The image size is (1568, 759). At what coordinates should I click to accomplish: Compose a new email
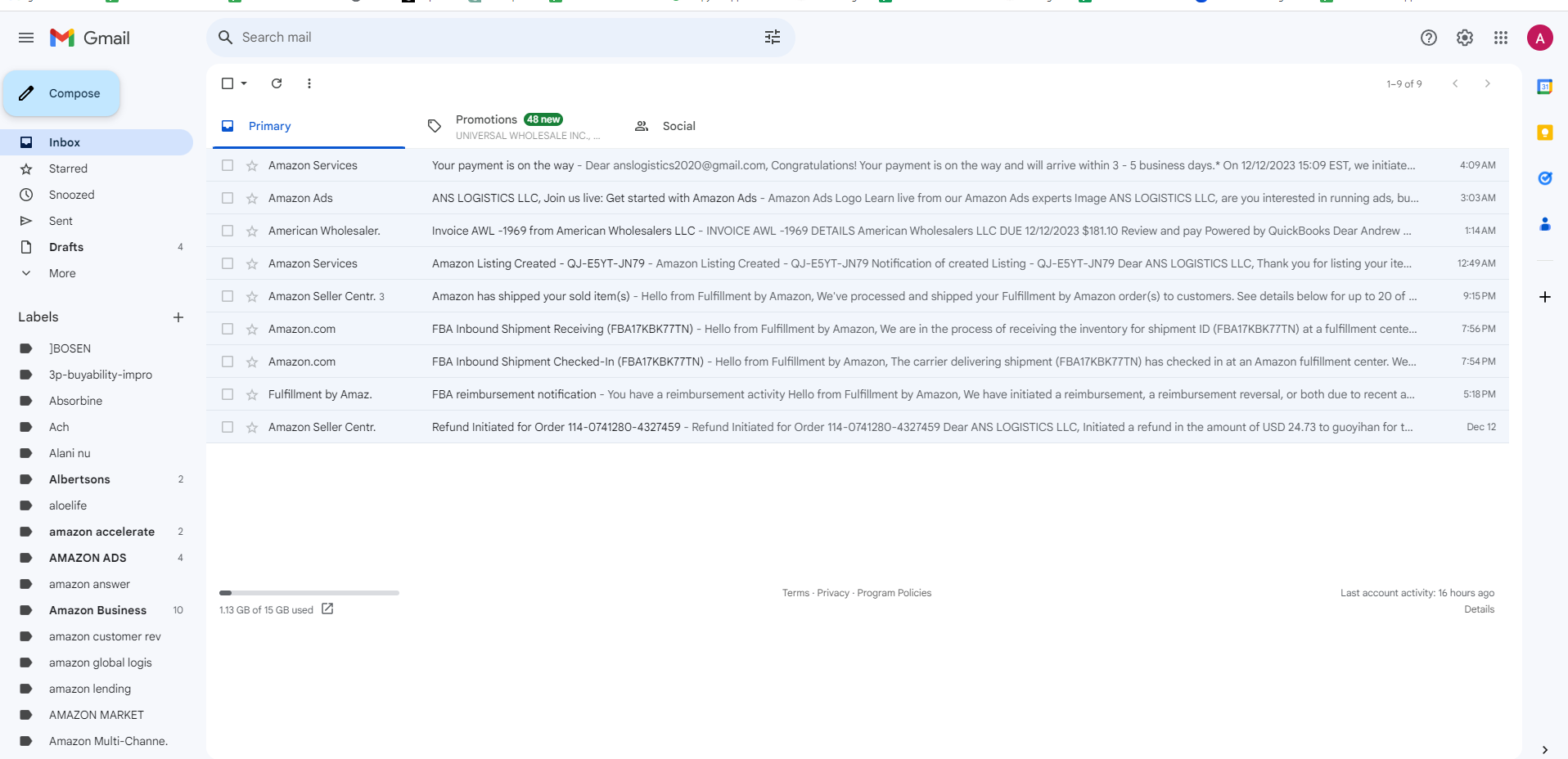coord(61,93)
